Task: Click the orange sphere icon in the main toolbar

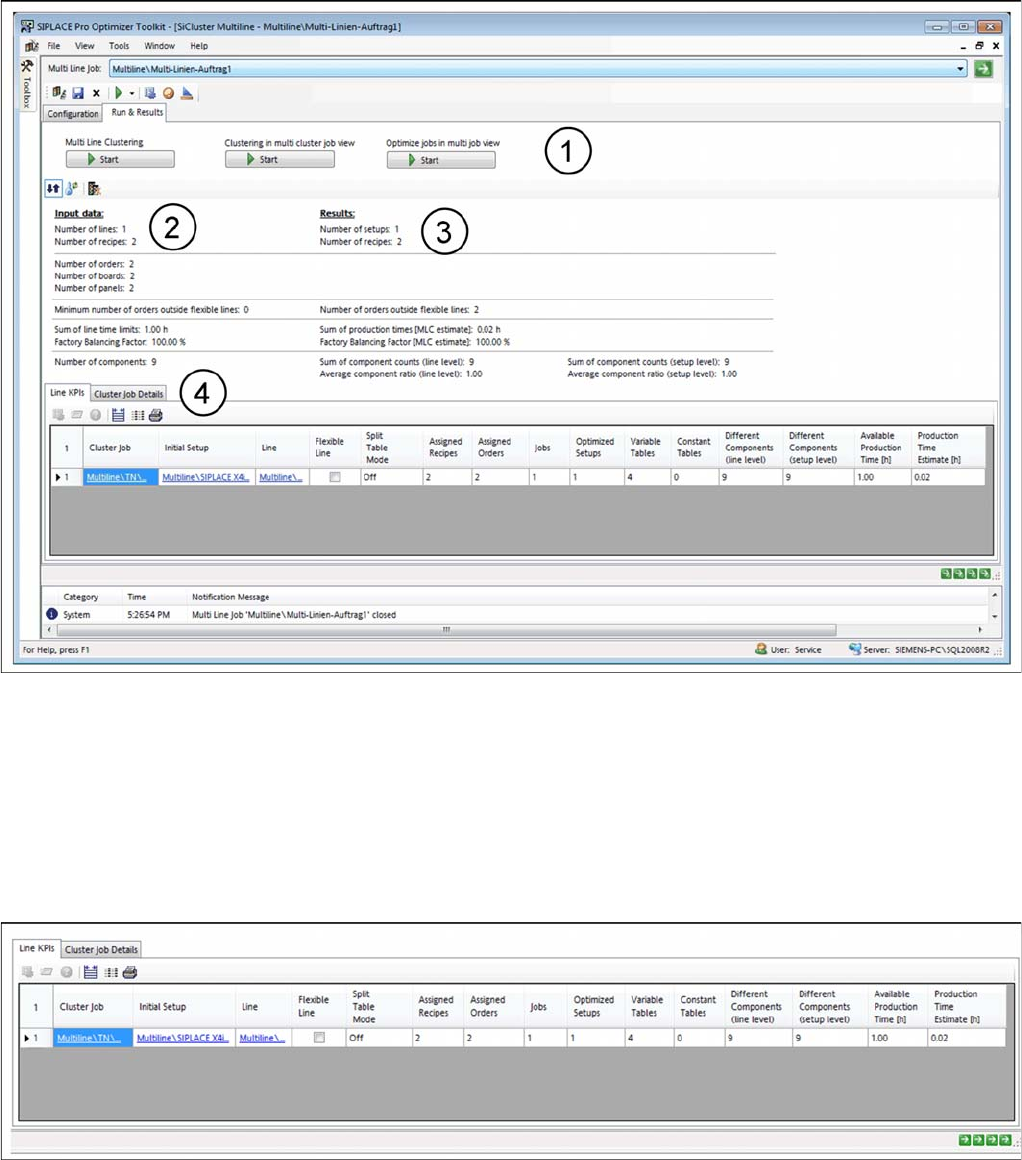Action: 168,93
